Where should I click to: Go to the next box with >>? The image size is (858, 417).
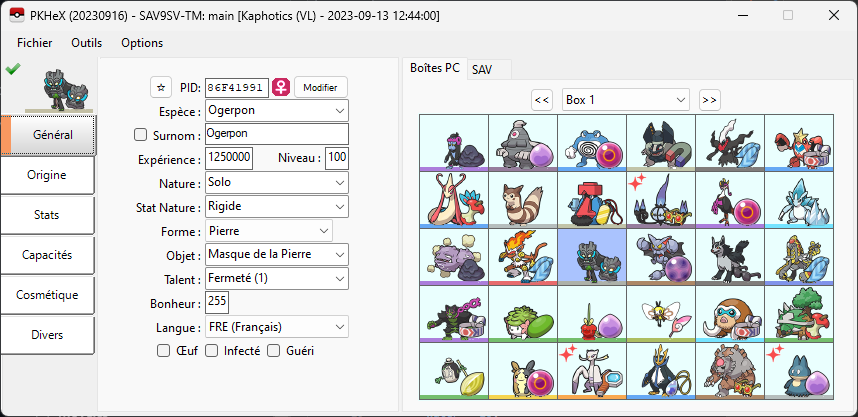(710, 100)
